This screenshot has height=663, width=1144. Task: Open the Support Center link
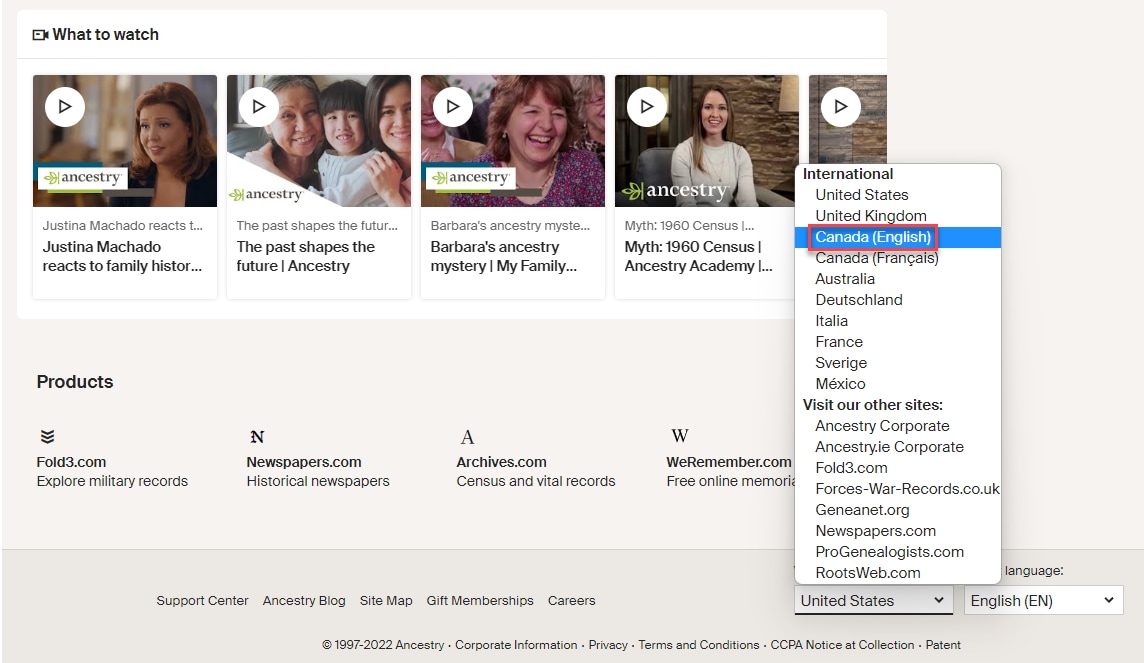click(202, 600)
